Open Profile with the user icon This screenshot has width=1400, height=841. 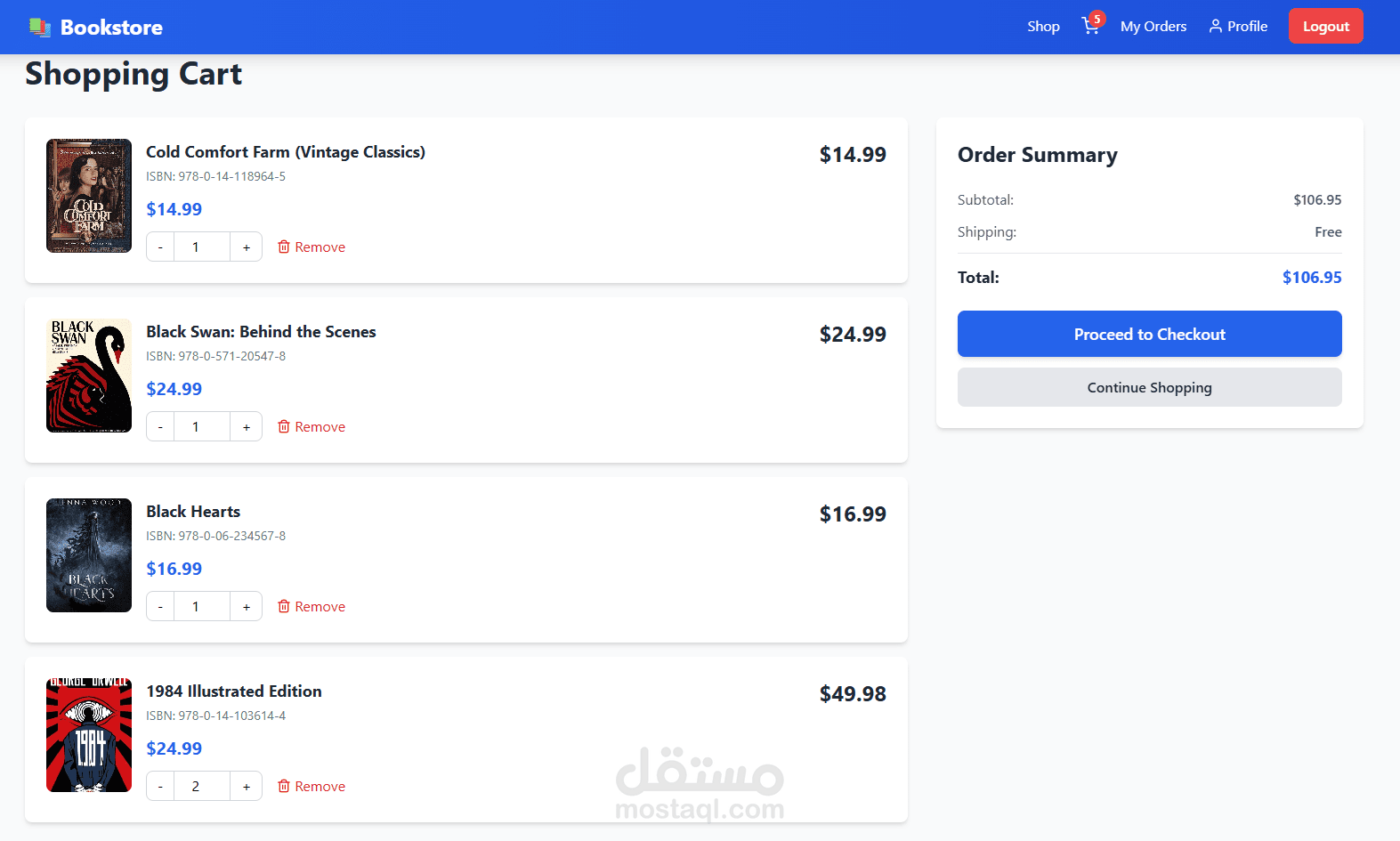point(1216,27)
